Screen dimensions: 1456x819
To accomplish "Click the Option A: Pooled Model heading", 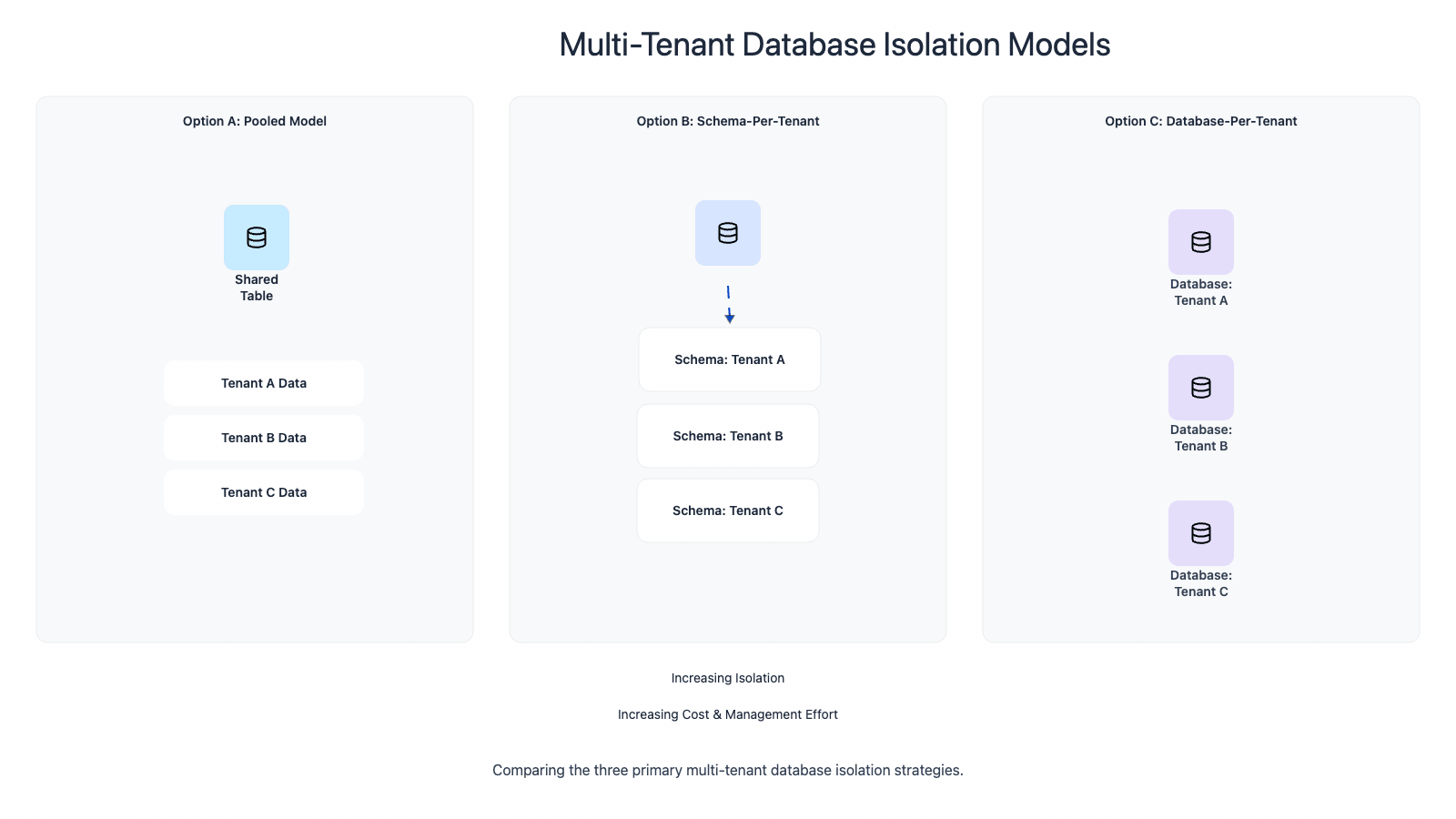I will [255, 121].
